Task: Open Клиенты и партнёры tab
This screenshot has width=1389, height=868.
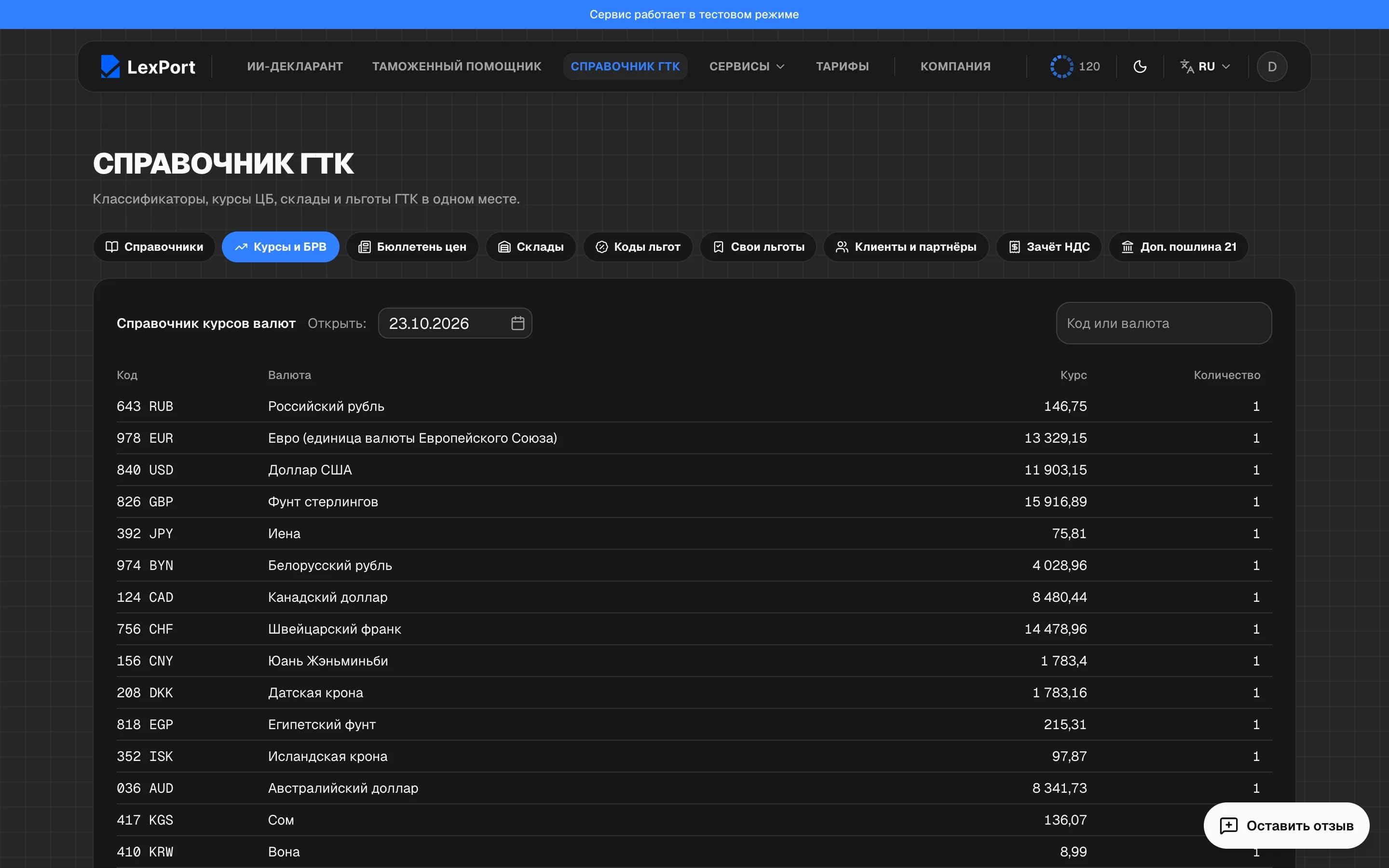Action: (x=906, y=247)
